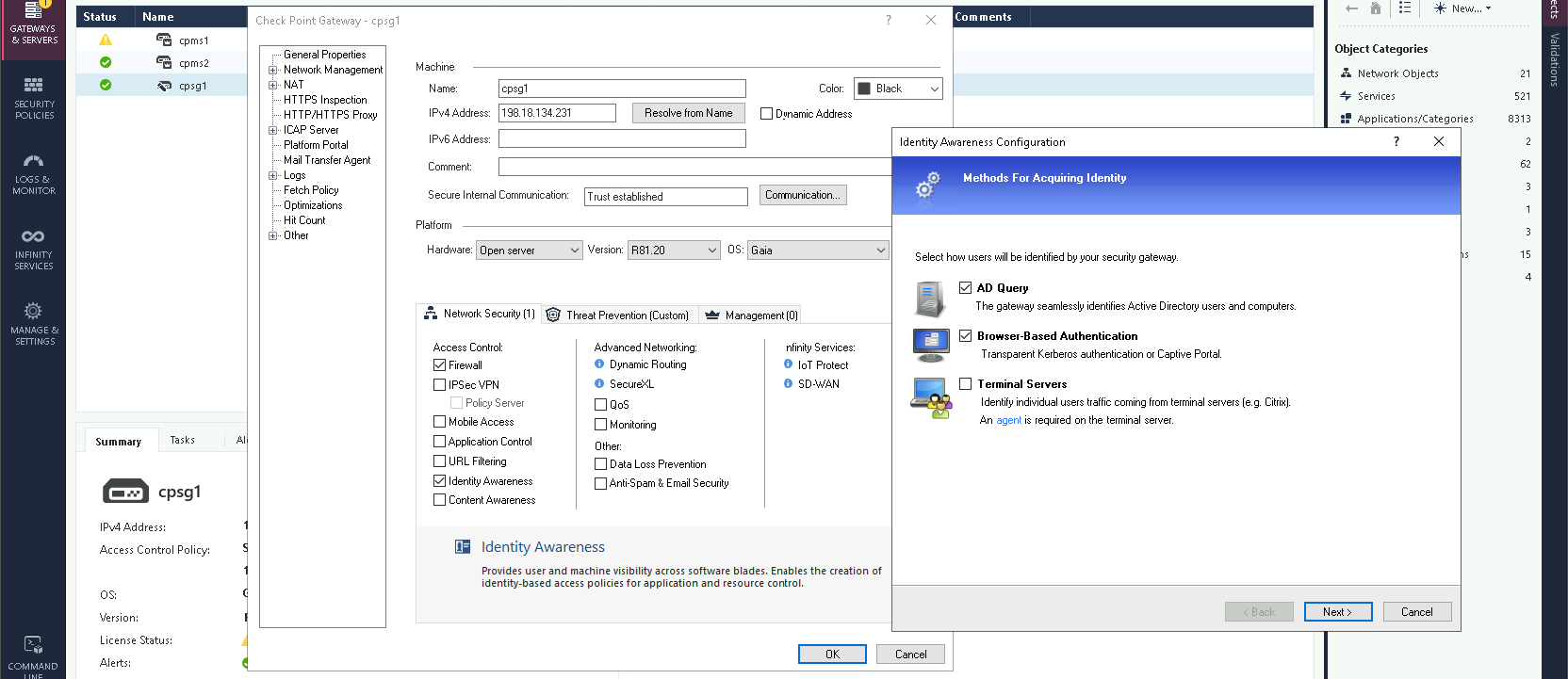Uncheck the AD Query checkbox

point(966,288)
